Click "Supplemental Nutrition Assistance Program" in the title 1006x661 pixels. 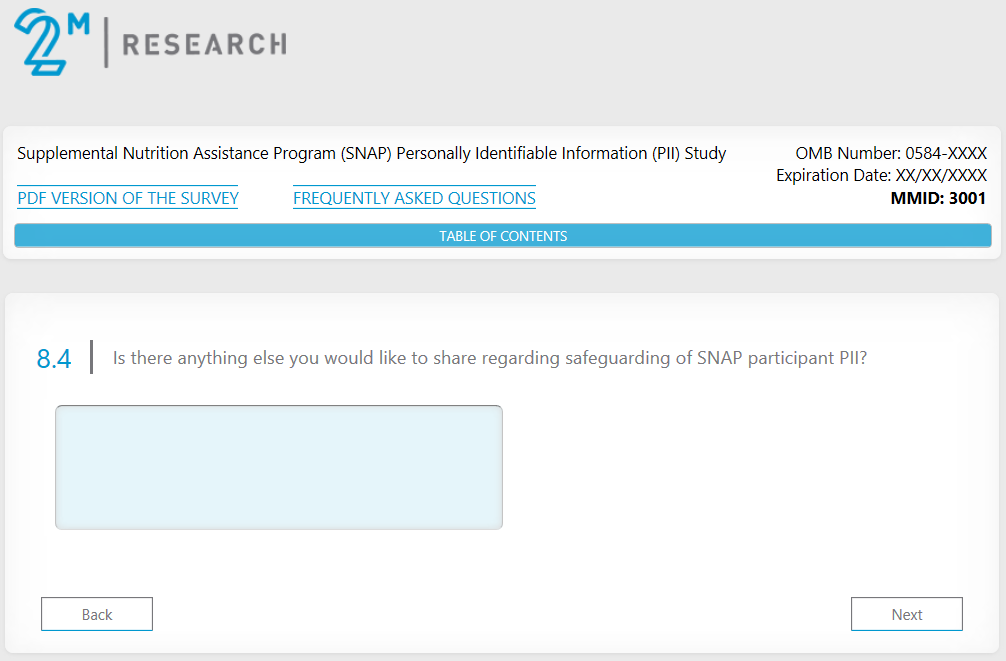tap(177, 154)
